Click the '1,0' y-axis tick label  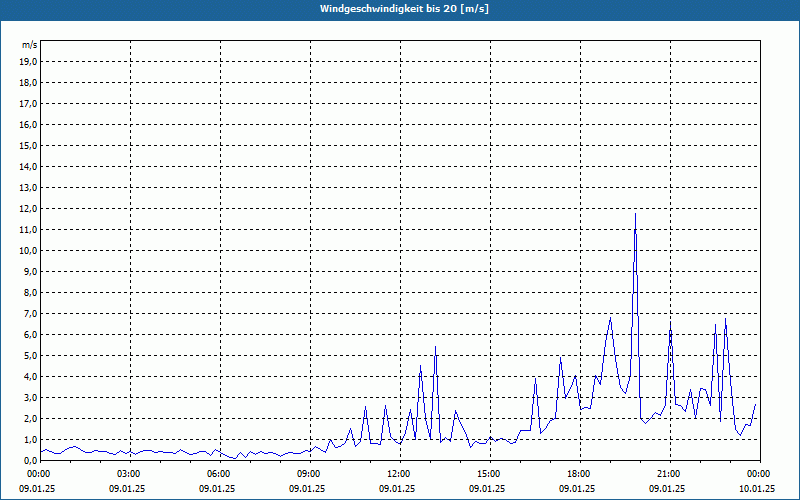(x=30, y=439)
